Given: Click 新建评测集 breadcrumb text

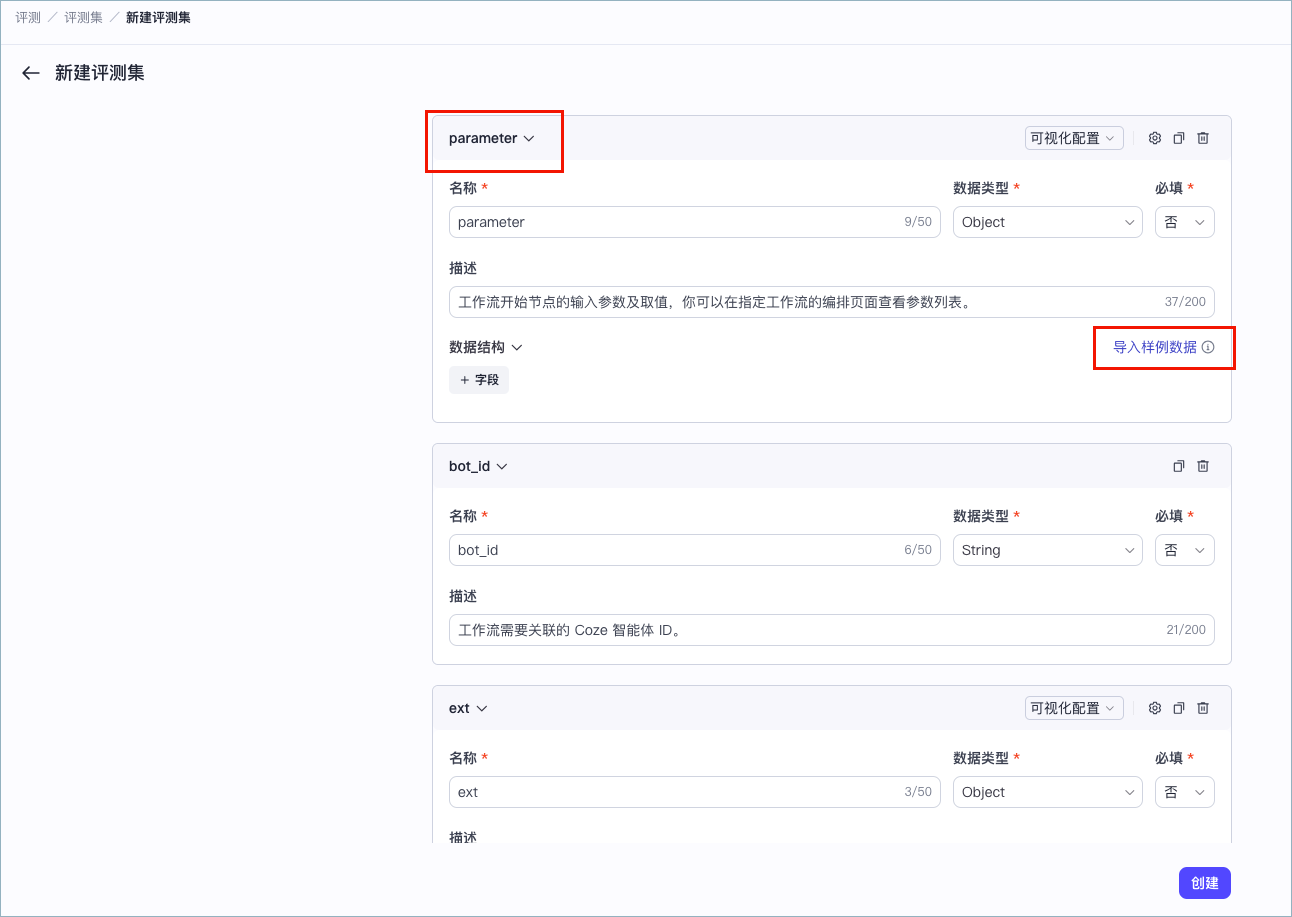Looking at the screenshot, I should coord(158,17).
